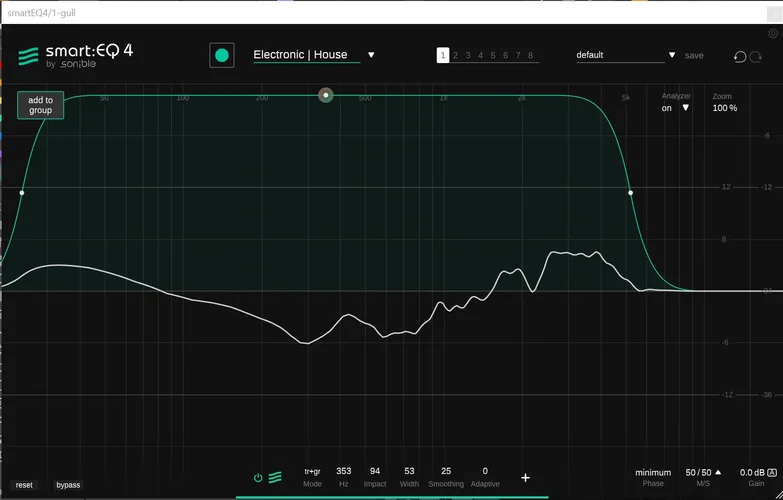Click the 0.0 dB Gain value

752,473
